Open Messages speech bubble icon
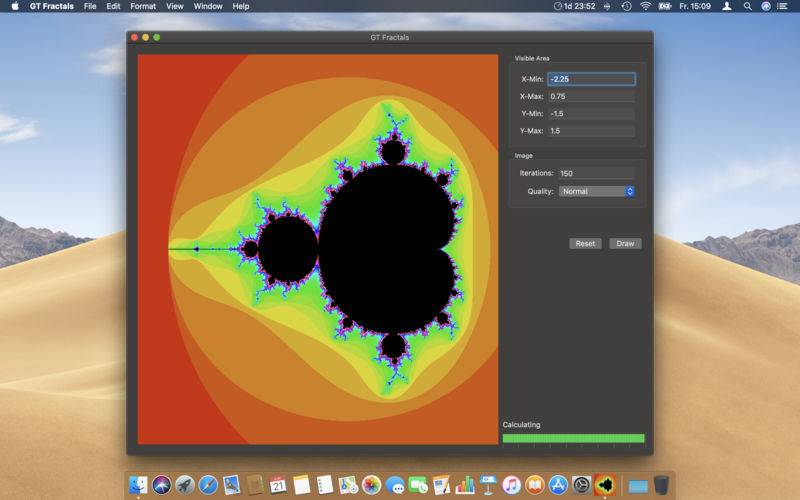The height and width of the screenshot is (500, 800). [x=395, y=485]
